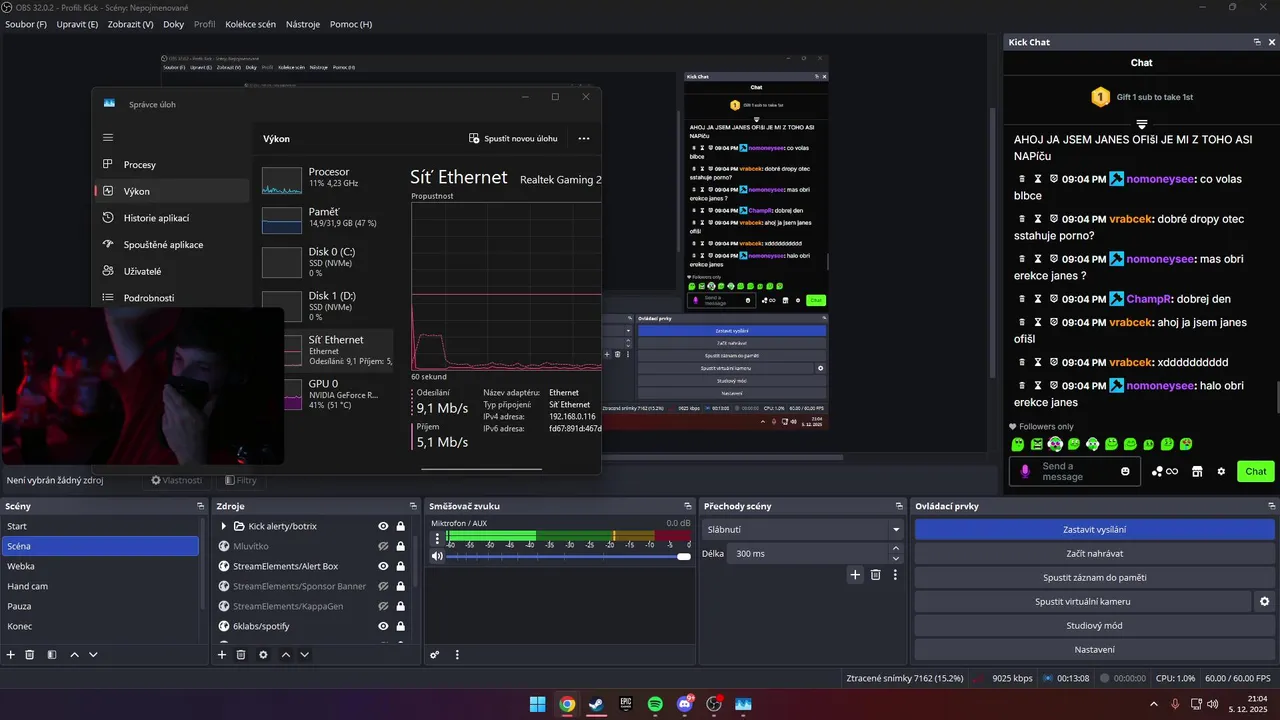Open audio mixer menu dots at bottom
Image resolution: width=1280 pixels, height=720 pixels.
(x=457, y=654)
